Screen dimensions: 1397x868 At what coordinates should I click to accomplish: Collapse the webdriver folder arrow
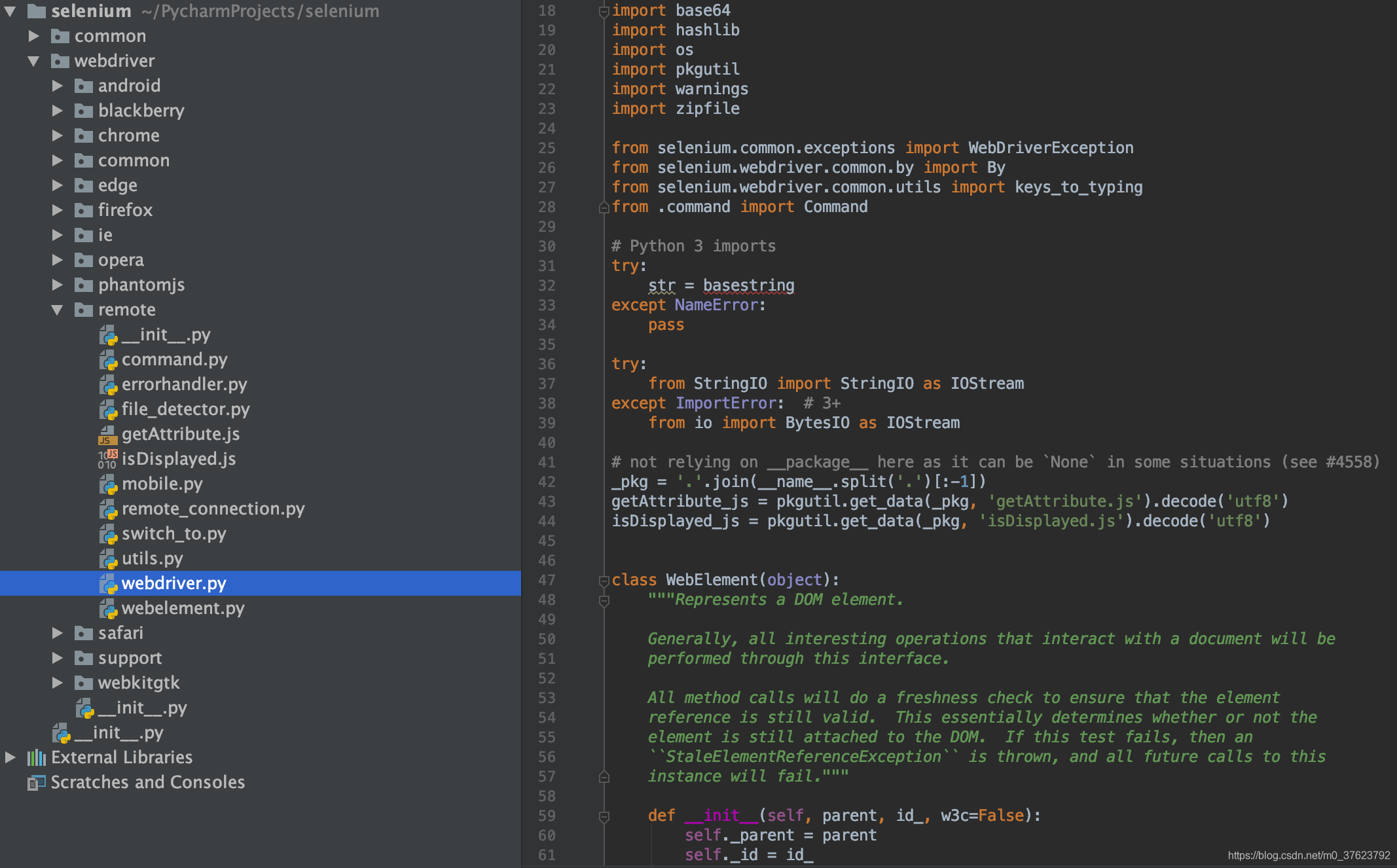click(33, 61)
